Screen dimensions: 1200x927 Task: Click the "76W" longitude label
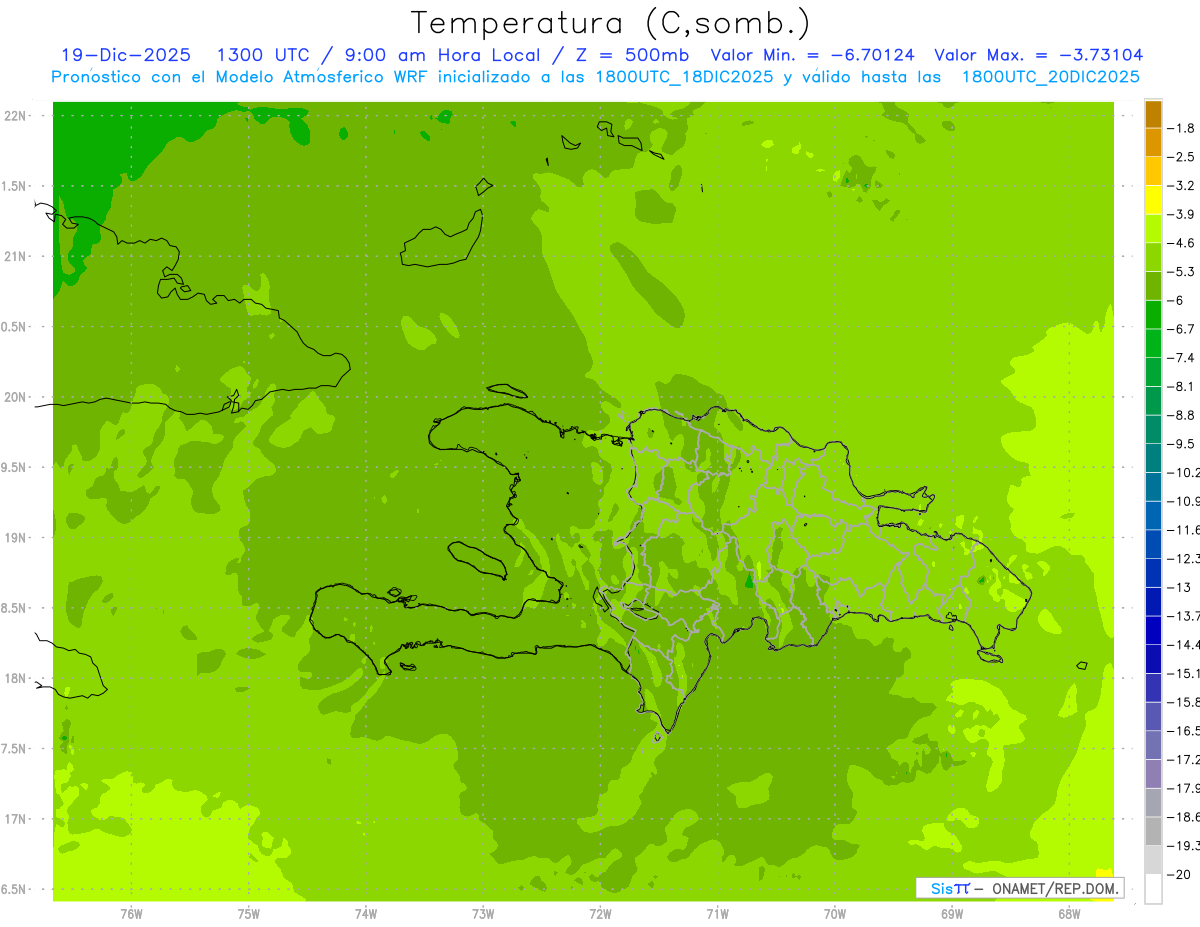(131, 914)
